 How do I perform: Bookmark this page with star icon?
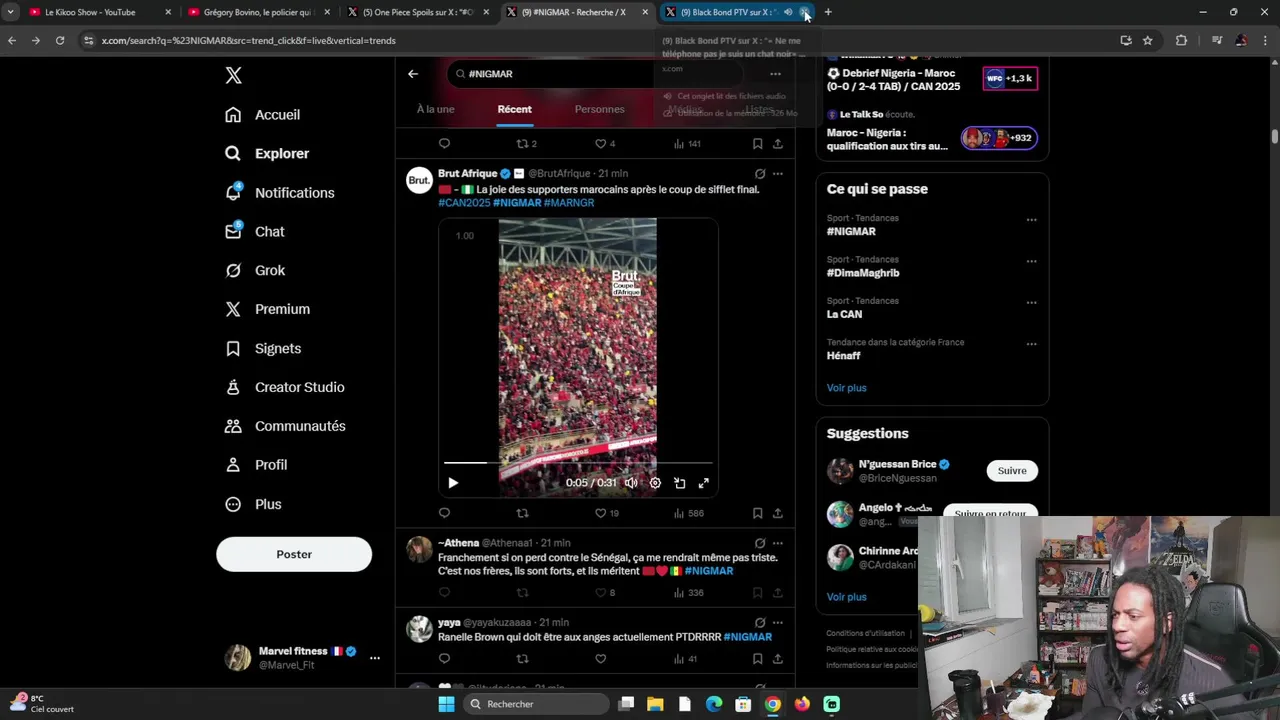(1148, 40)
